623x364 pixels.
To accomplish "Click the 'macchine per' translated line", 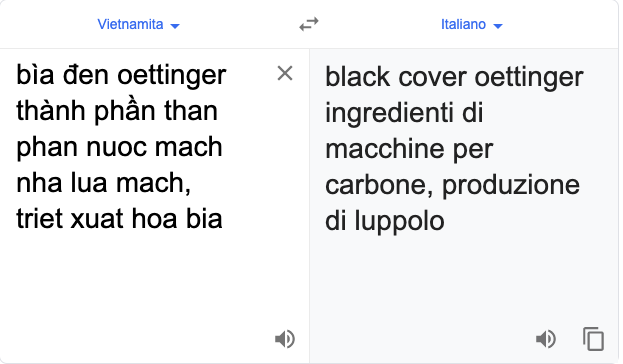I will coord(409,150).
